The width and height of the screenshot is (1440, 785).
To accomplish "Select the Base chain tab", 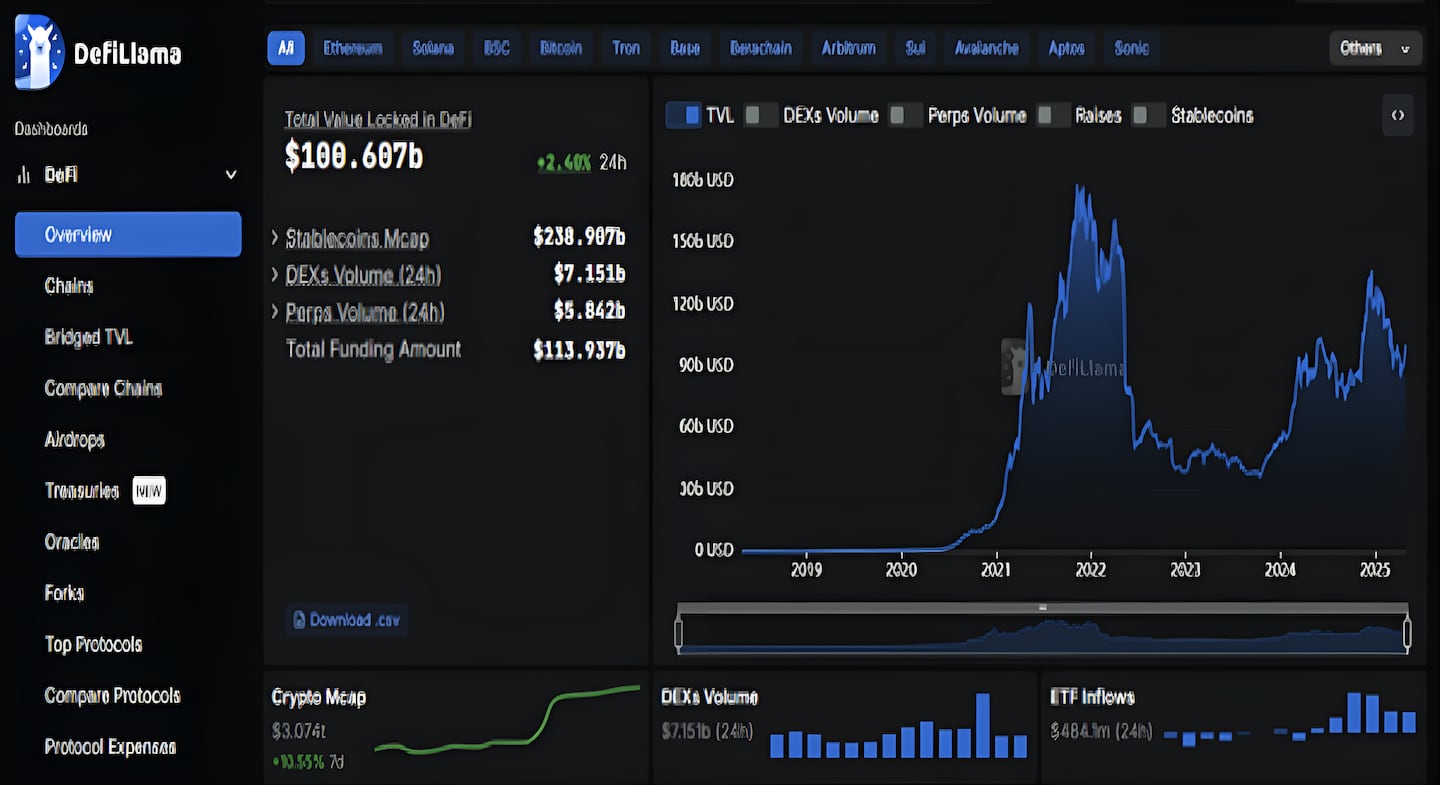I will coord(685,48).
